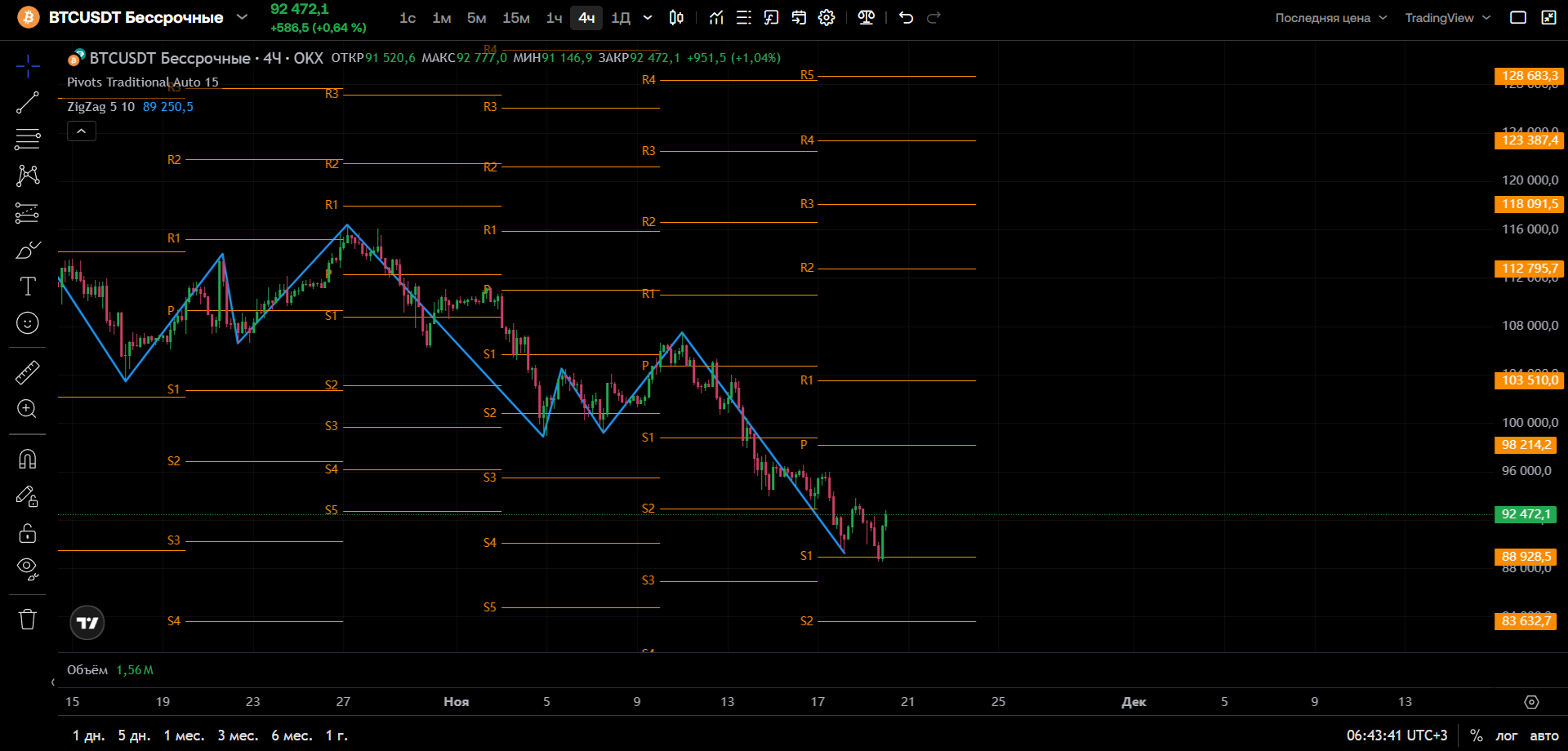The width and height of the screenshot is (1568, 751).
Task: Click the balance scale compare icon
Action: coord(866,18)
